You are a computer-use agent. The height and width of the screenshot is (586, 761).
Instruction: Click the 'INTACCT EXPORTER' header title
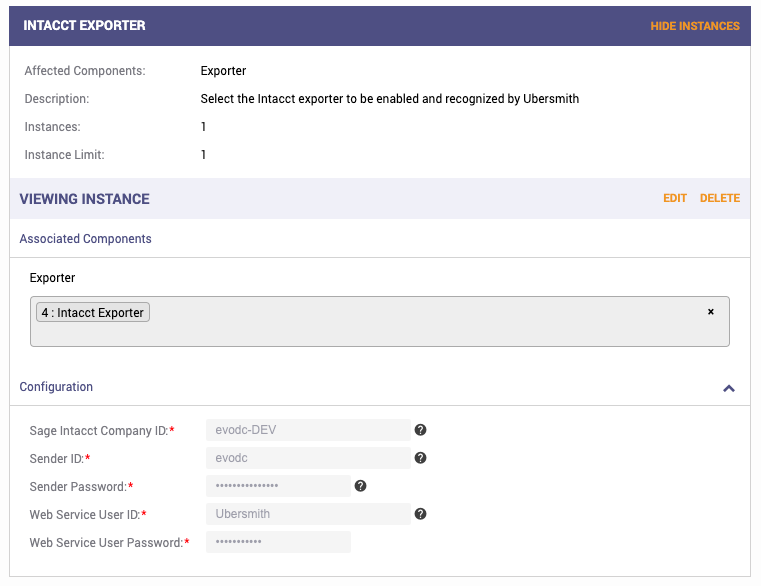click(84, 26)
